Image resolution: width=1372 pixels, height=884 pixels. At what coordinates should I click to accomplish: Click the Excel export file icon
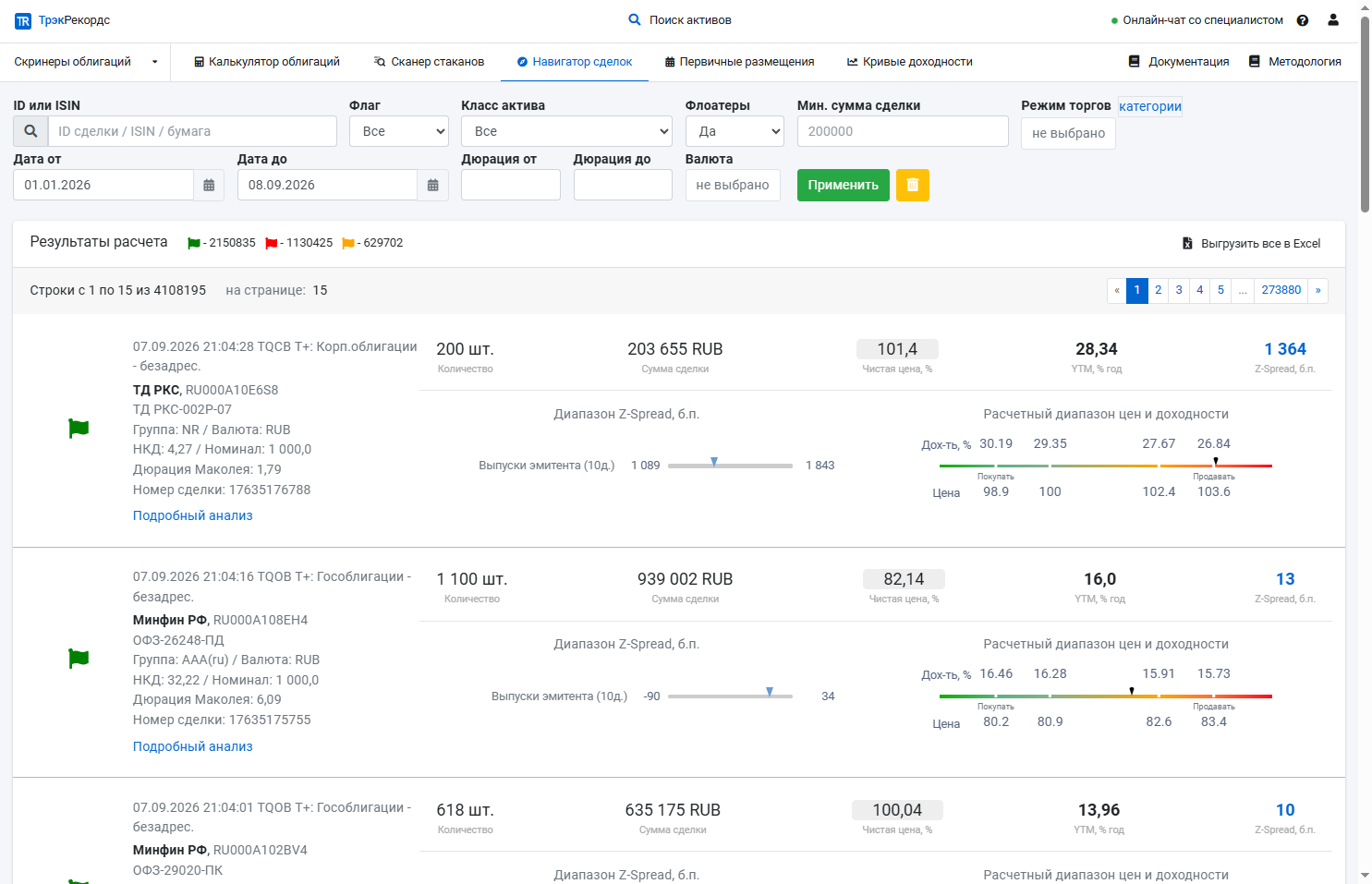tap(1188, 244)
